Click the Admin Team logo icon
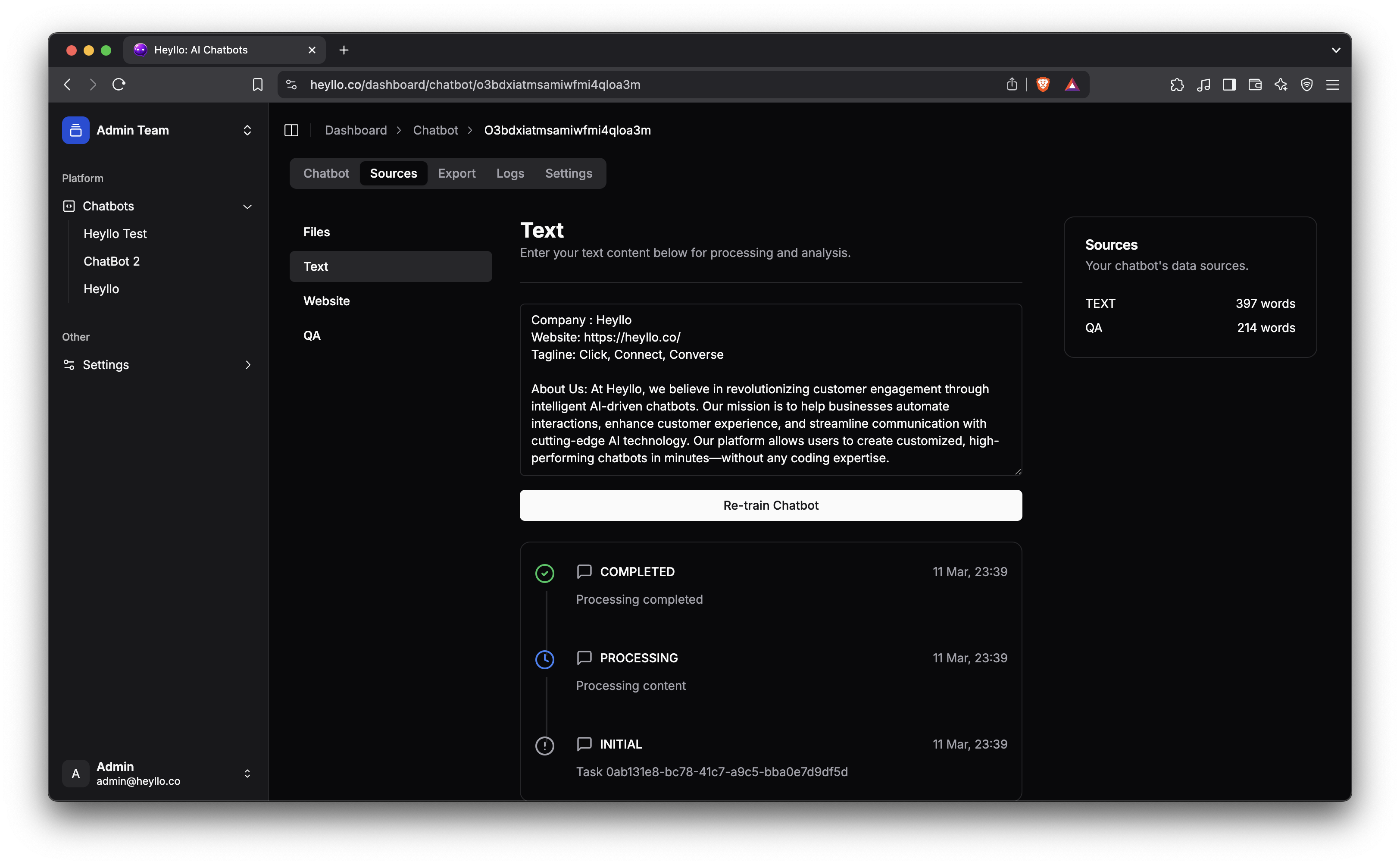 [75, 130]
